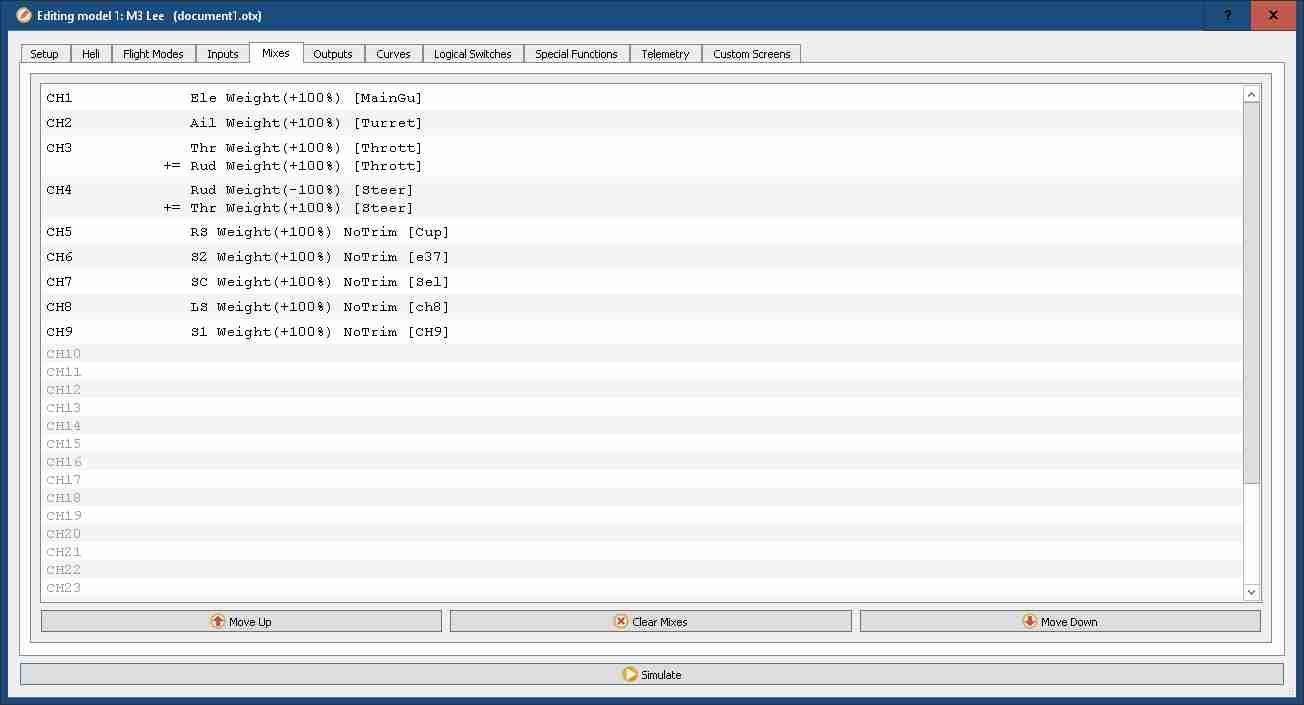The width and height of the screenshot is (1304, 705).
Task: Go to the Inputs tab
Action: [222, 54]
